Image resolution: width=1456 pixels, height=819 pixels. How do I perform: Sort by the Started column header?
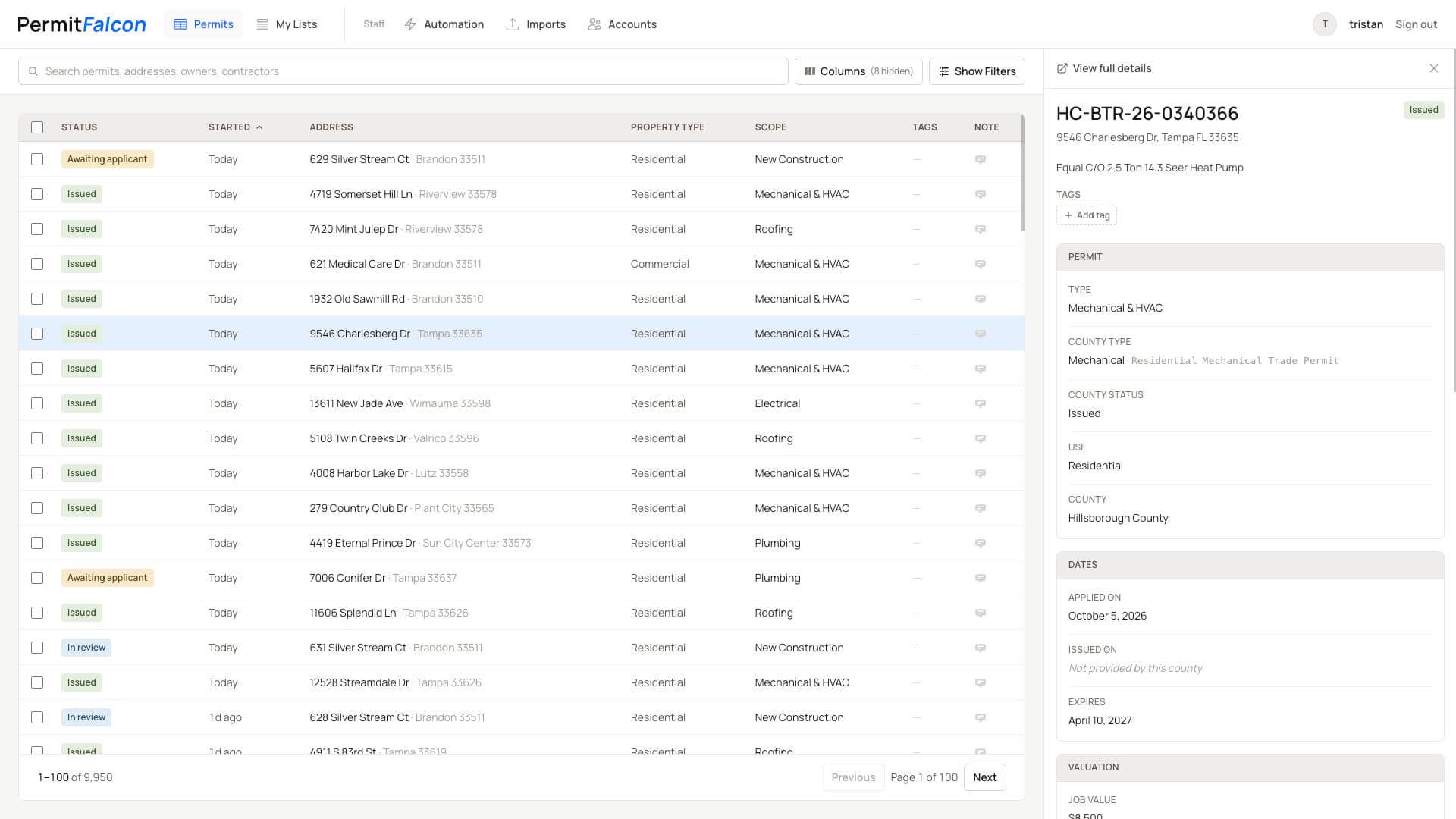pyautogui.click(x=235, y=127)
